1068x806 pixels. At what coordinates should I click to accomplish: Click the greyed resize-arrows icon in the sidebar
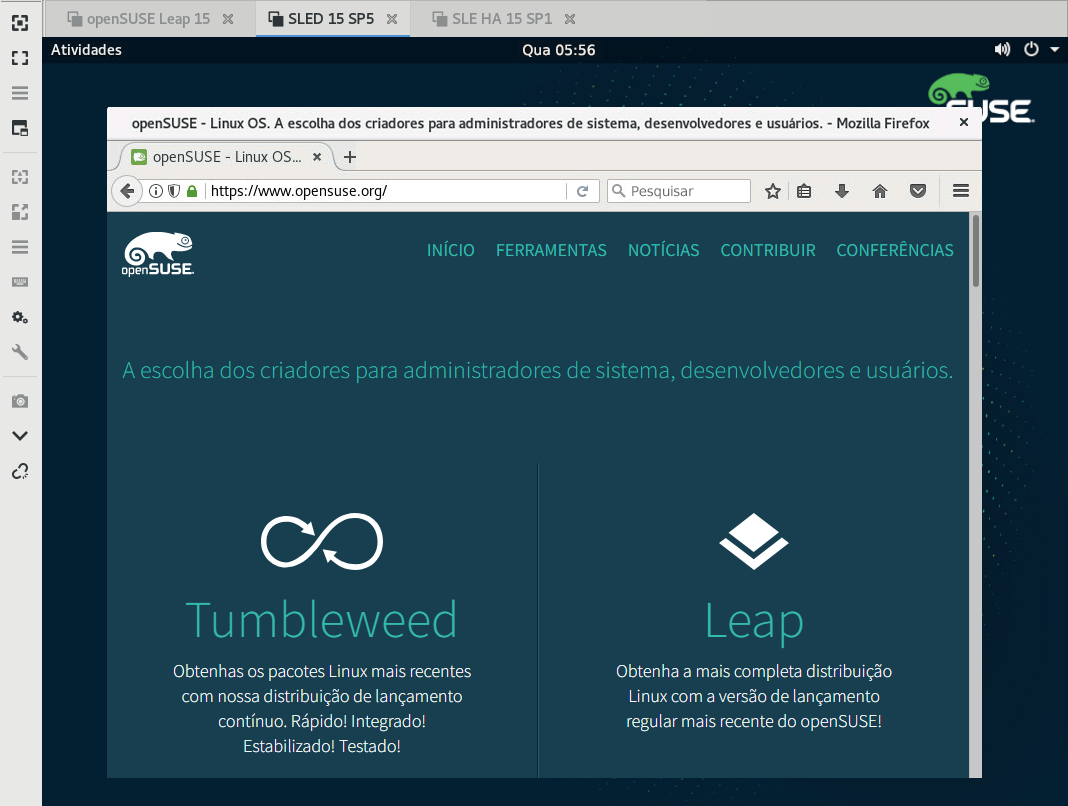[20, 177]
